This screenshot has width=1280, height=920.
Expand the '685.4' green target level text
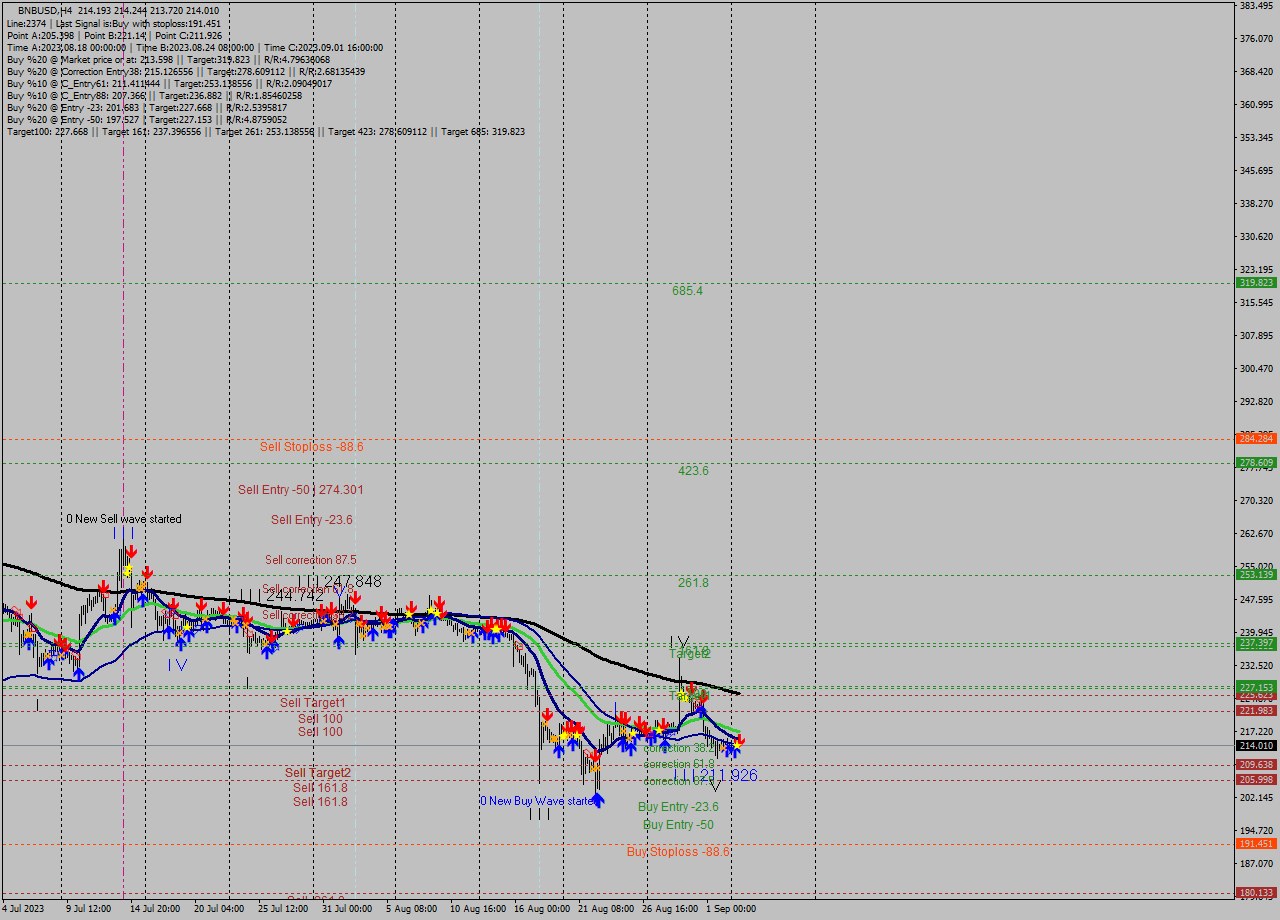point(688,290)
